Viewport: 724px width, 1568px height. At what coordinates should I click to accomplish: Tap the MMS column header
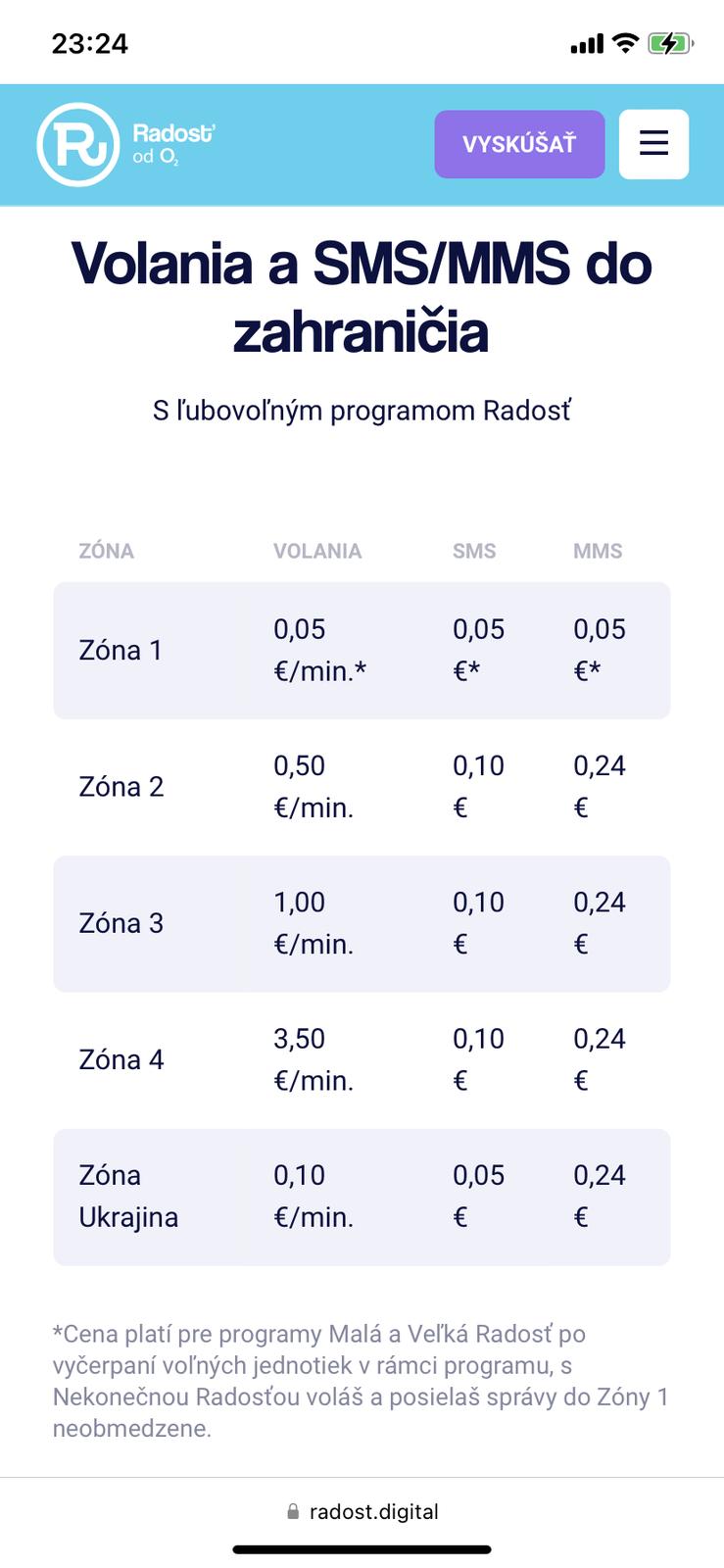[598, 551]
